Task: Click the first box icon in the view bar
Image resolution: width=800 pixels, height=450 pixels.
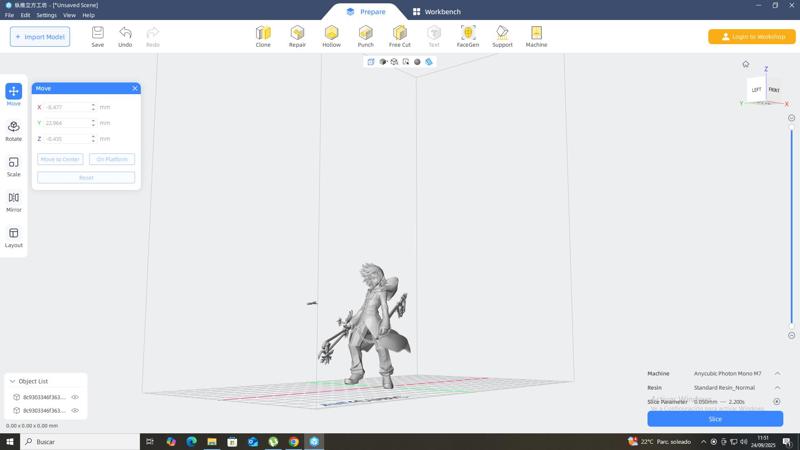Action: point(371,62)
